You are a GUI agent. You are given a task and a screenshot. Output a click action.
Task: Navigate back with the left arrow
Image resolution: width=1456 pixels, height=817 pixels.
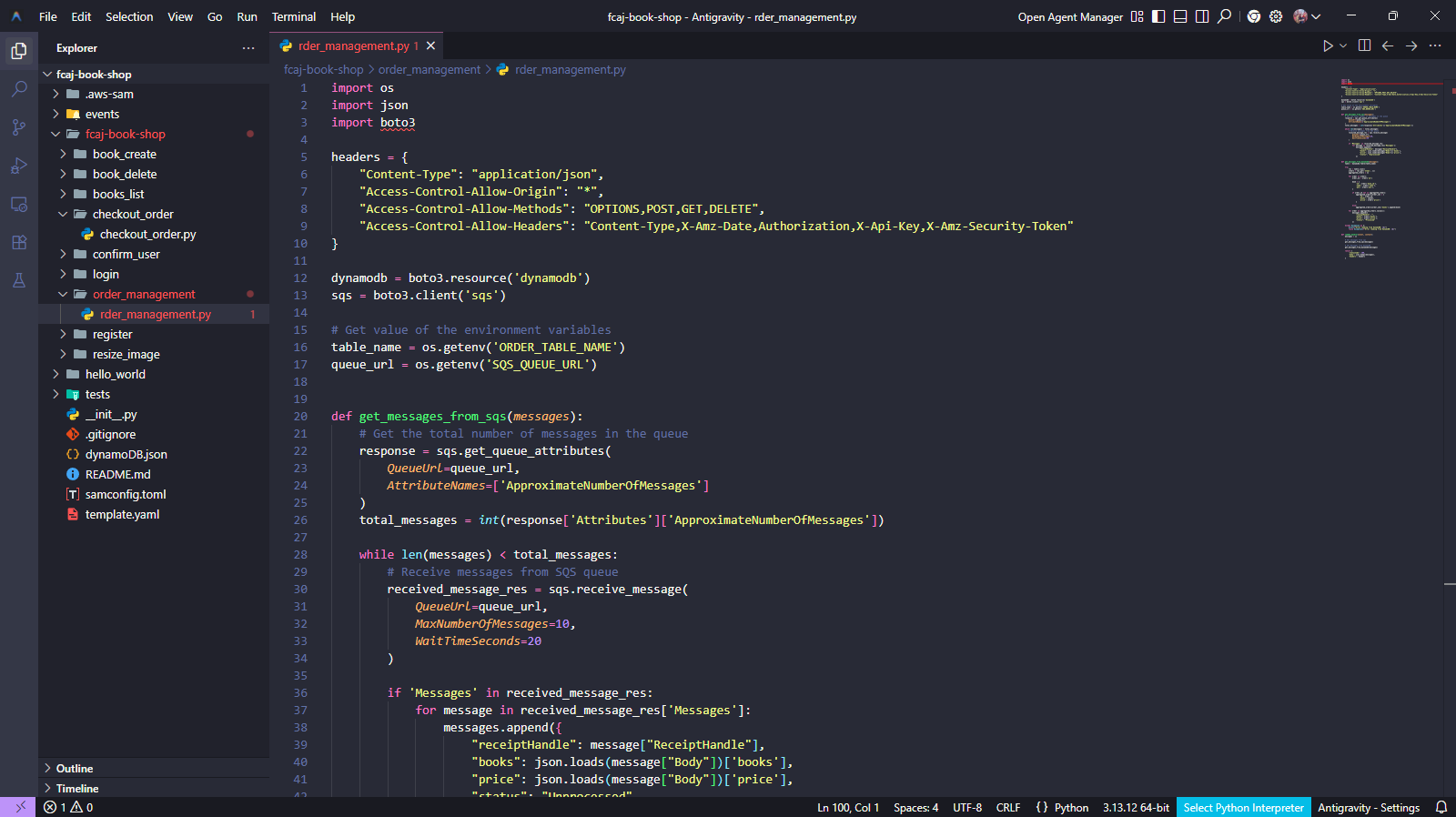click(1388, 45)
